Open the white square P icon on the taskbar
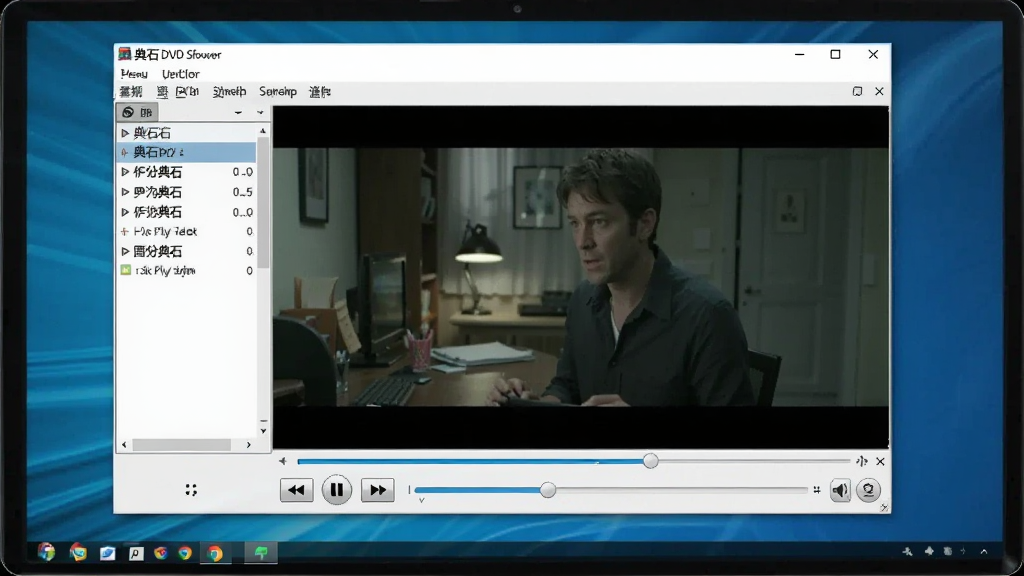Image resolution: width=1024 pixels, height=576 pixels. tap(136, 553)
